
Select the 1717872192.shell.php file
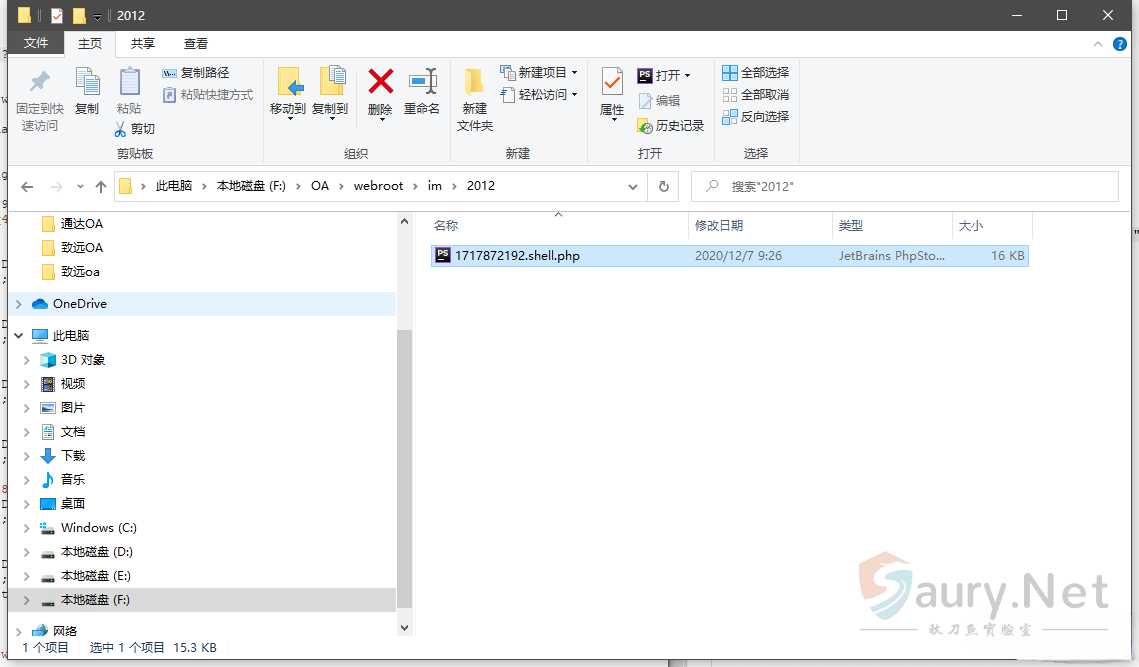[x=517, y=256]
